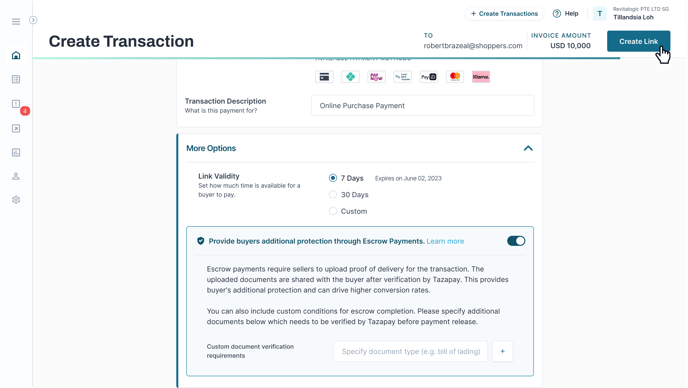The width and height of the screenshot is (688, 388).
Task: Collapse the More Options section
Action: click(x=528, y=148)
